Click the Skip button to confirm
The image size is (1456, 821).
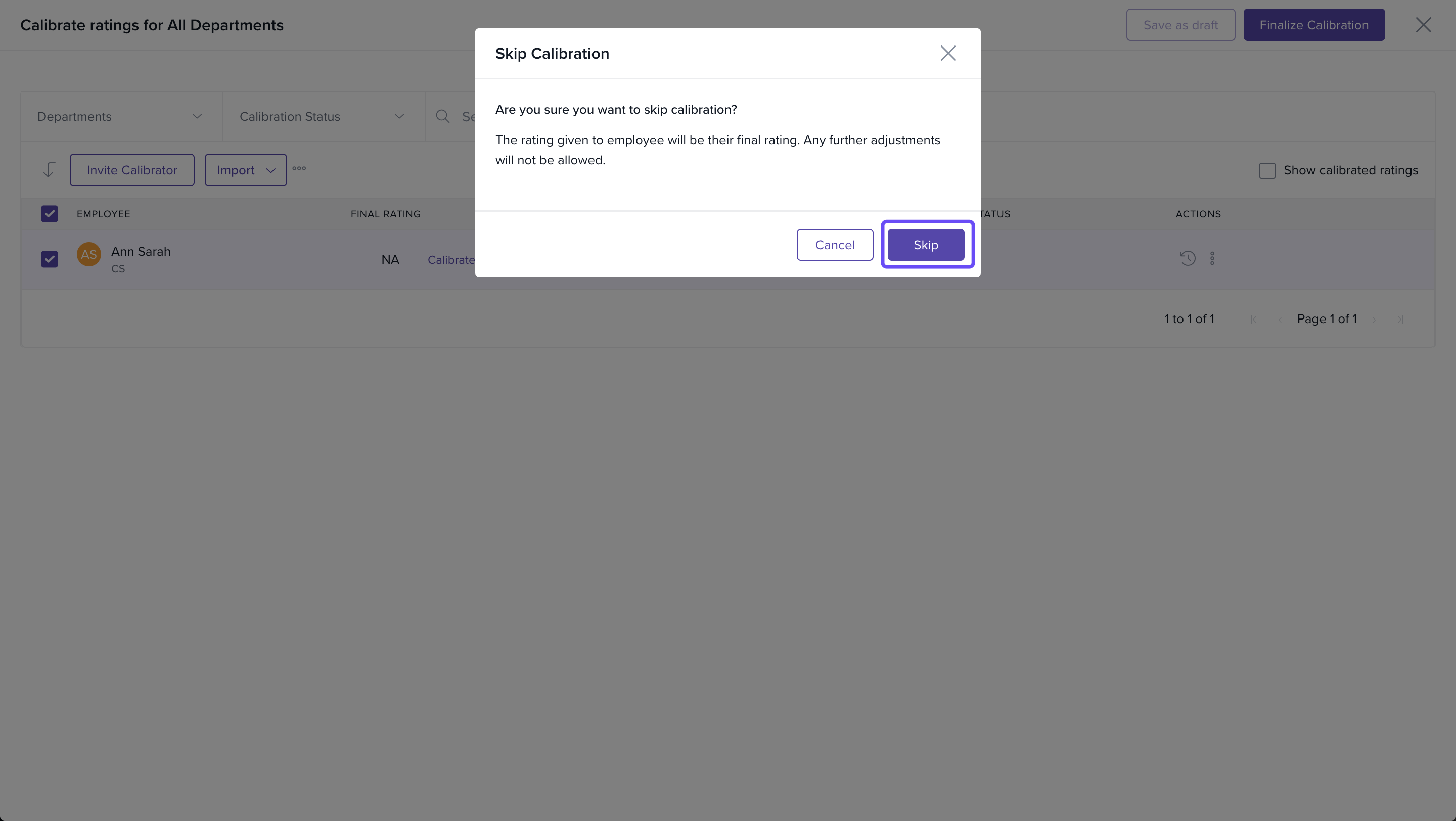pos(925,245)
